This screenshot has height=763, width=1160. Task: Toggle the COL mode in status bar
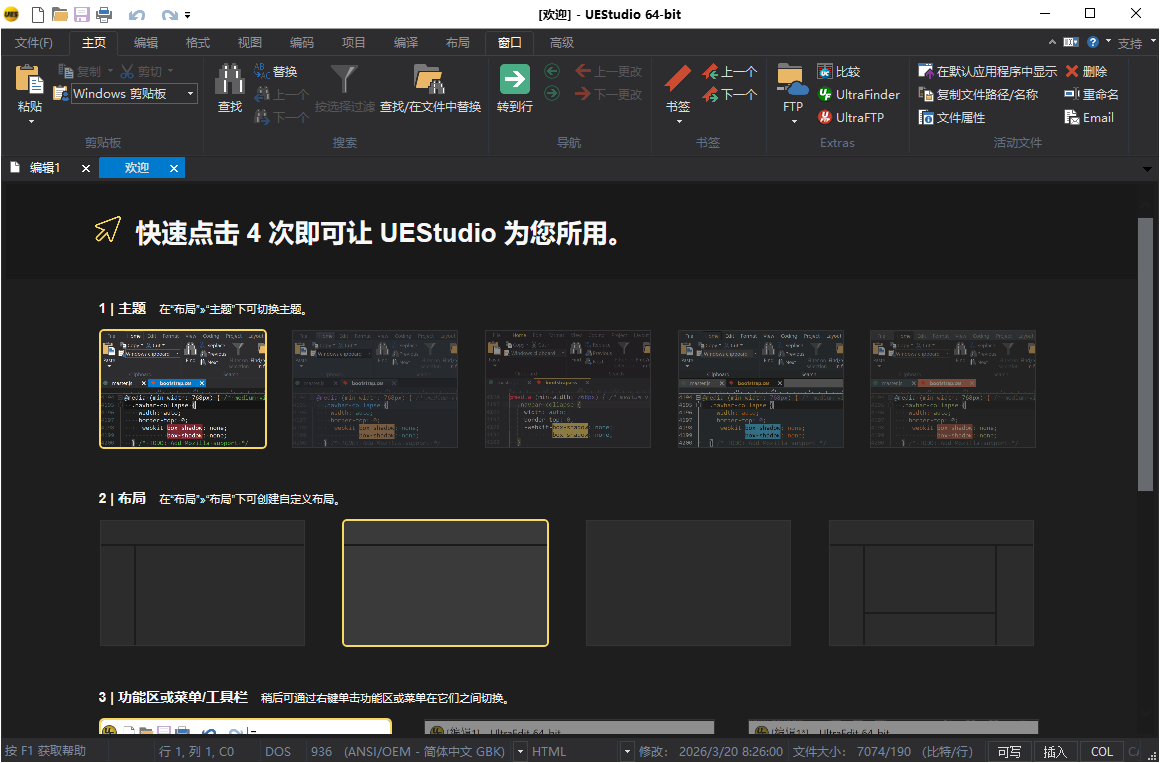click(x=1101, y=751)
